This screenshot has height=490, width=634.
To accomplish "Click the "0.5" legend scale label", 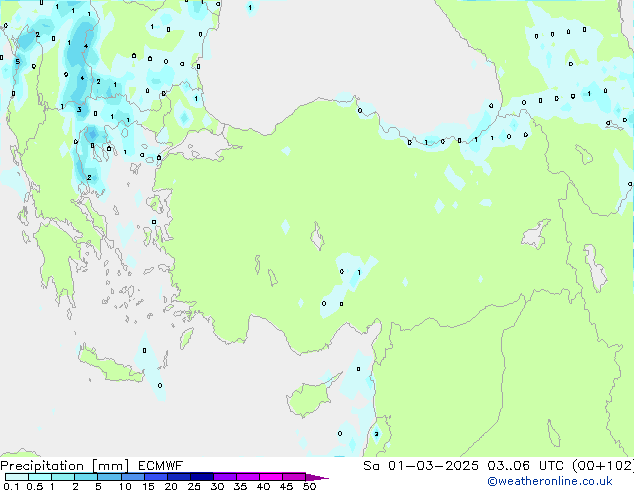I will coord(35,486).
